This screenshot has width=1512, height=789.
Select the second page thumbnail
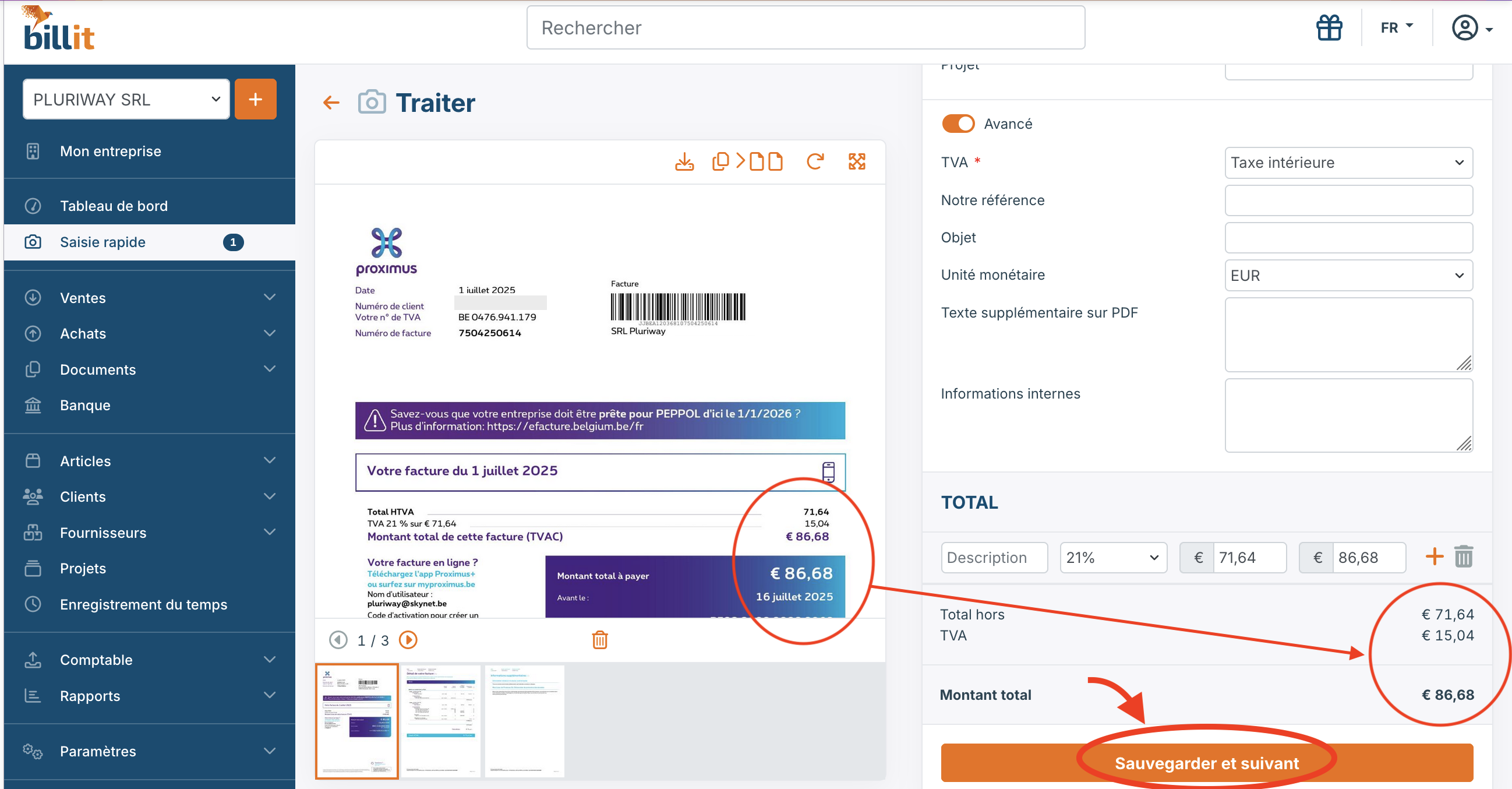click(x=440, y=720)
